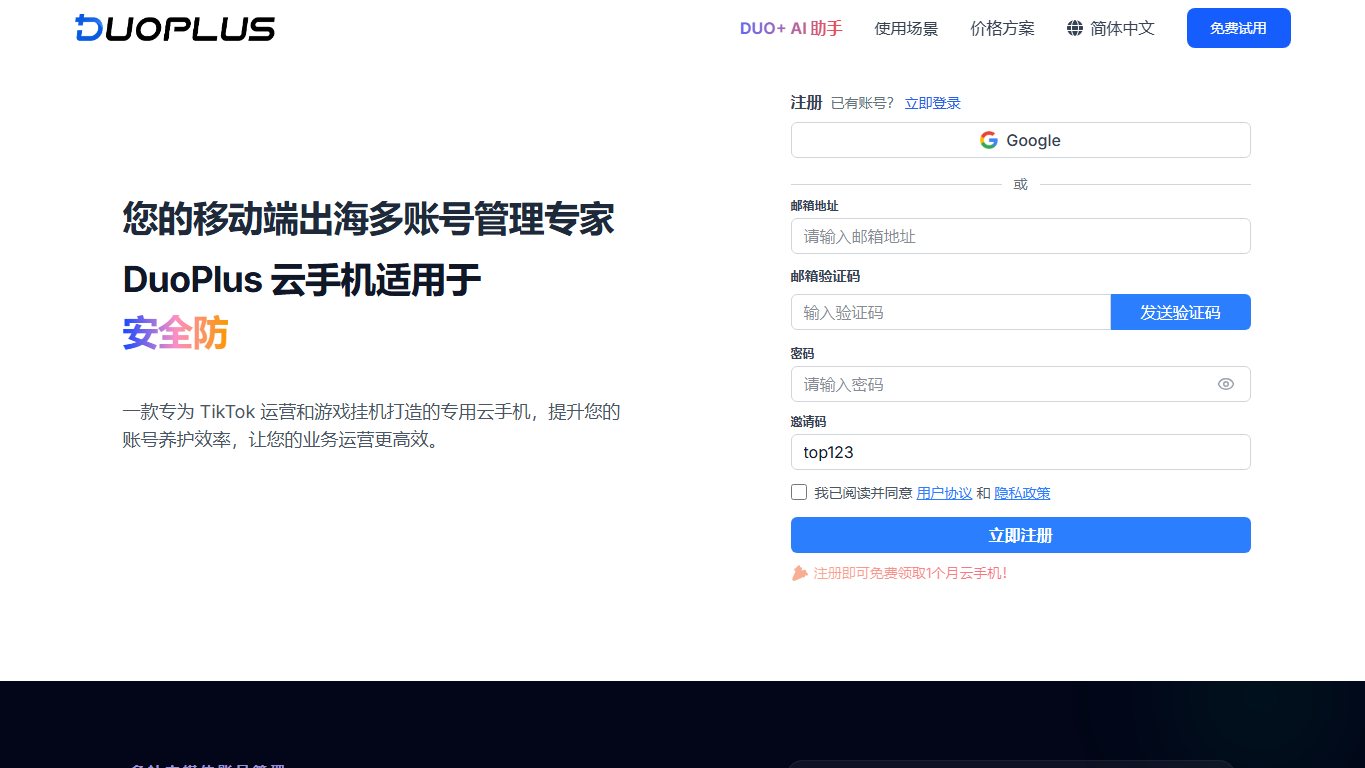Click the 发送验证码 button
Screen dimensions: 1365x768
1180,312
